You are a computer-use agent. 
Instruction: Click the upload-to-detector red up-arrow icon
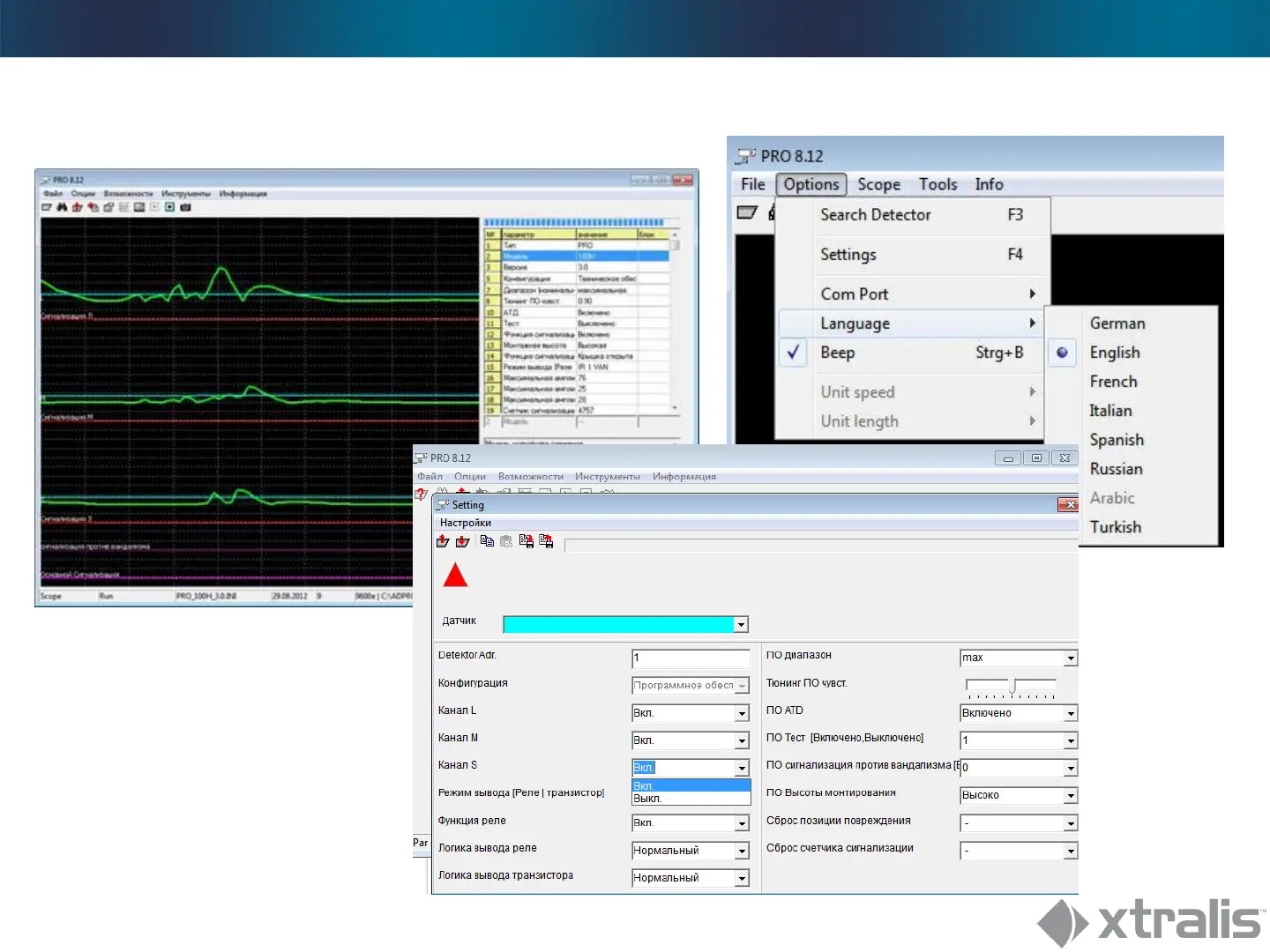click(x=443, y=541)
